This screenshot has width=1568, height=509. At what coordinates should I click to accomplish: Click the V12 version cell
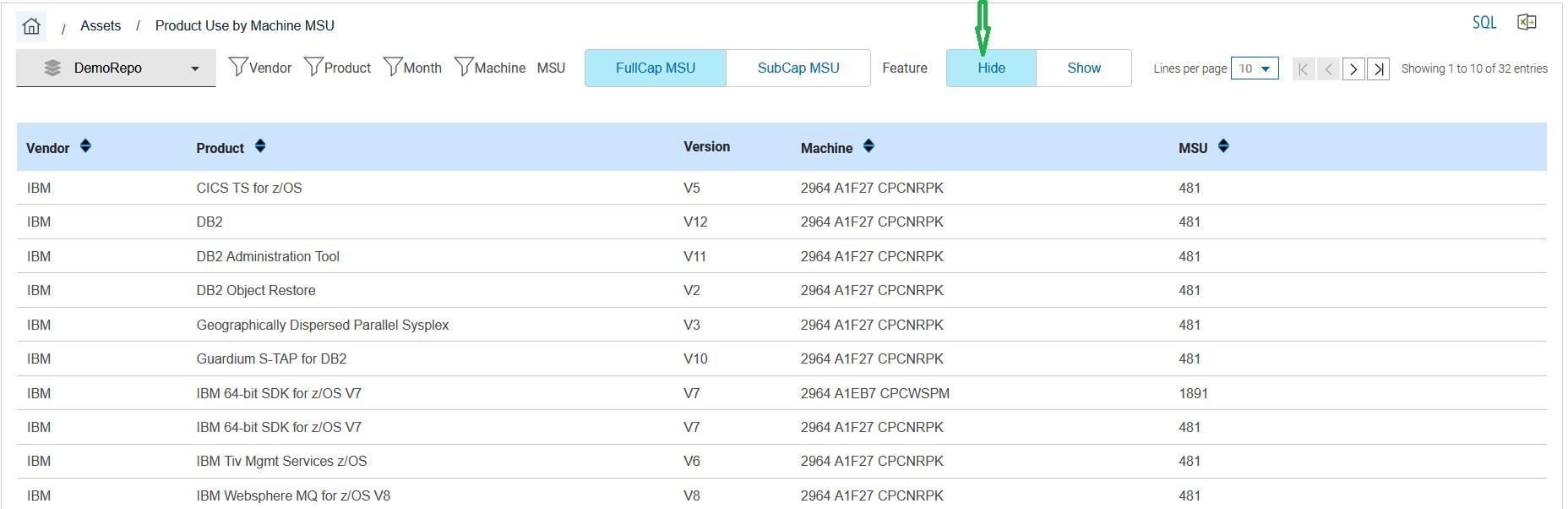point(695,222)
